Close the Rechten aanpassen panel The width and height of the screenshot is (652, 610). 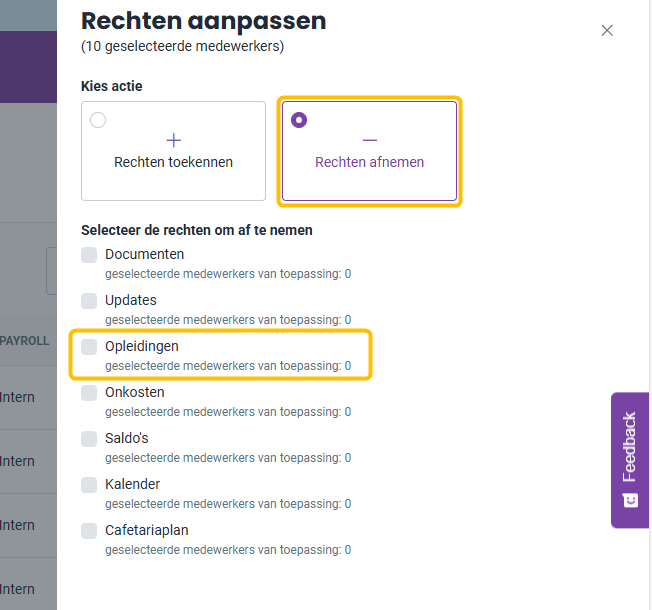click(607, 30)
